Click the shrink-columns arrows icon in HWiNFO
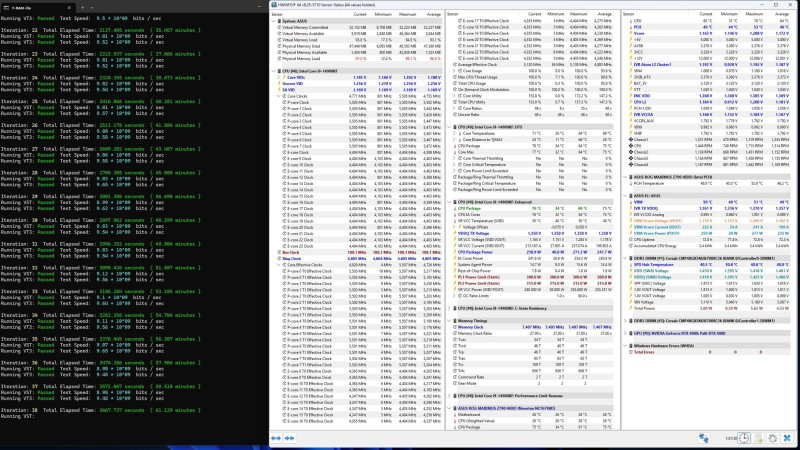 (x=290, y=438)
